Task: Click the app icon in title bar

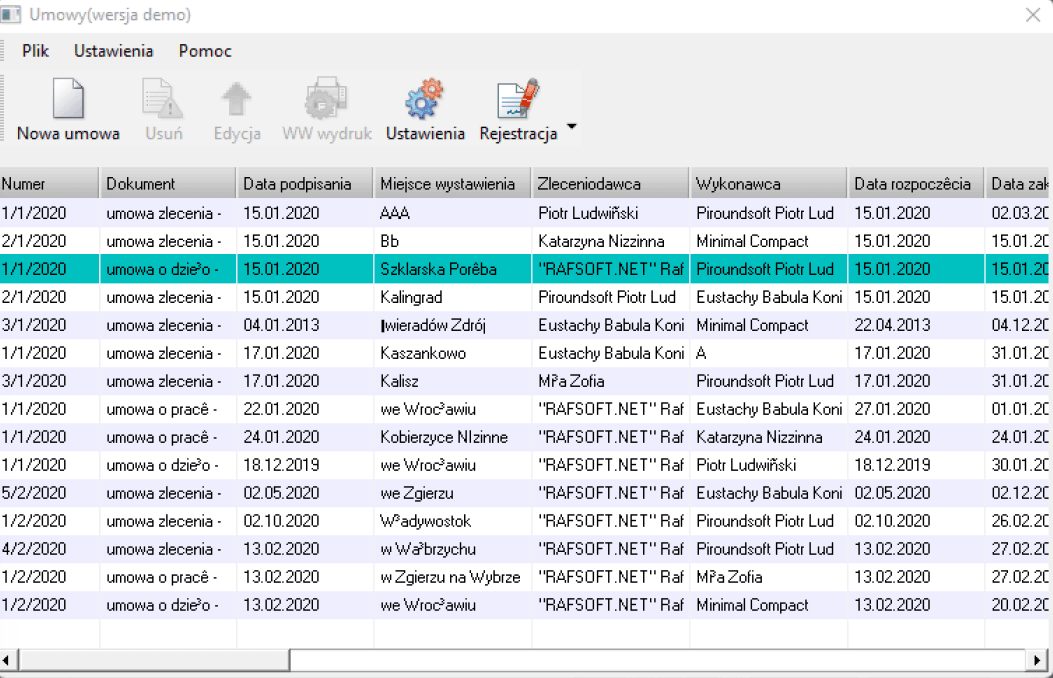Action: pos(12,15)
